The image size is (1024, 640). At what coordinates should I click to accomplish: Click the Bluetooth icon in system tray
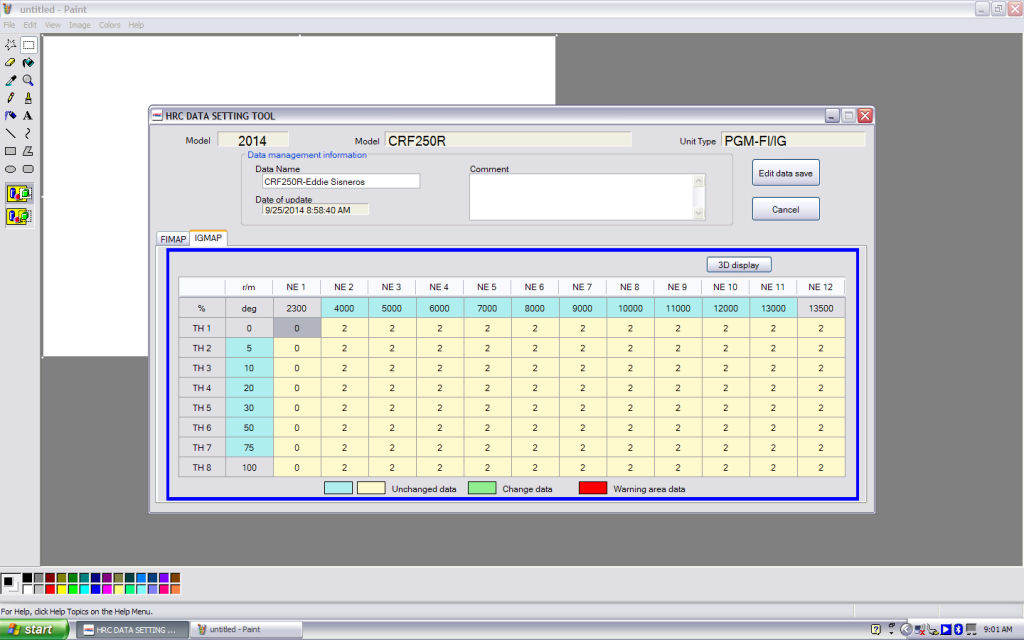click(x=959, y=630)
